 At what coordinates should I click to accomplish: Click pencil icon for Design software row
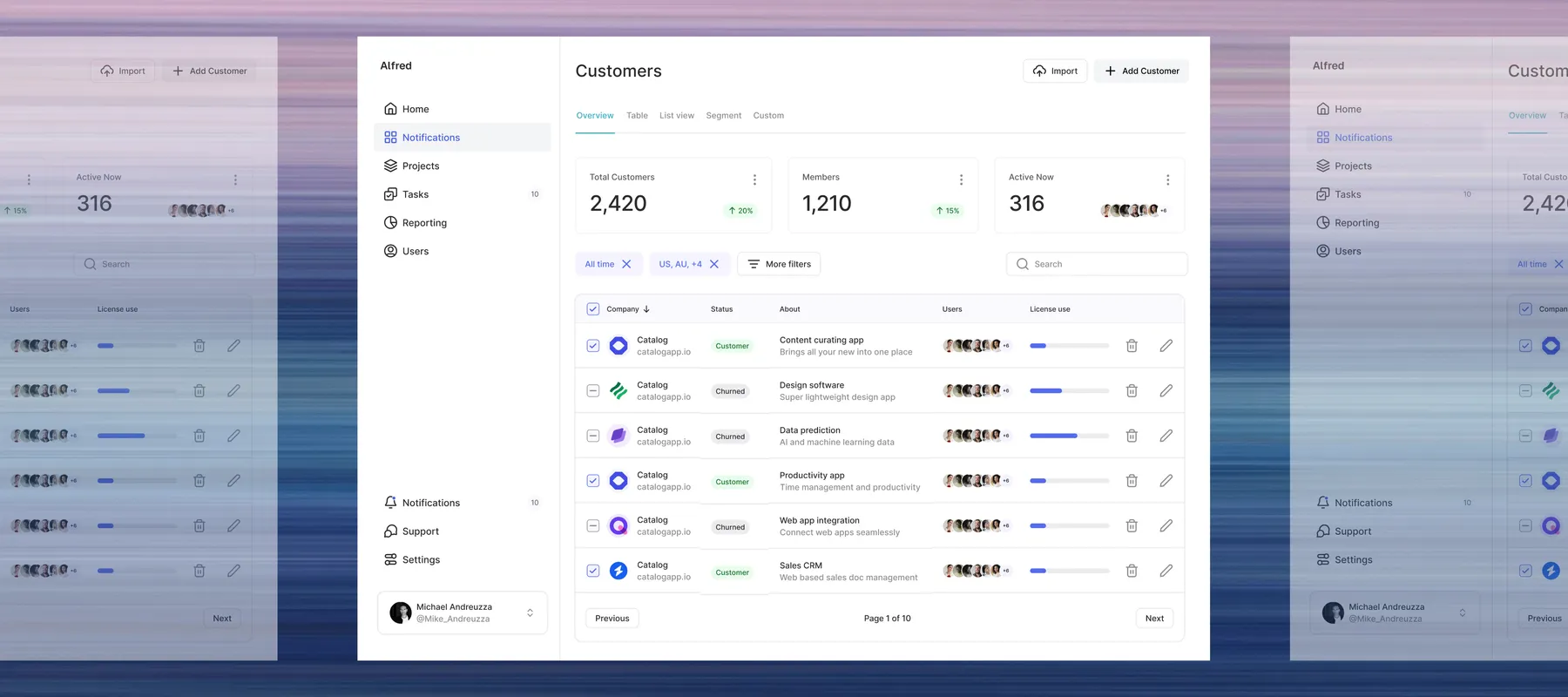point(1166,391)
